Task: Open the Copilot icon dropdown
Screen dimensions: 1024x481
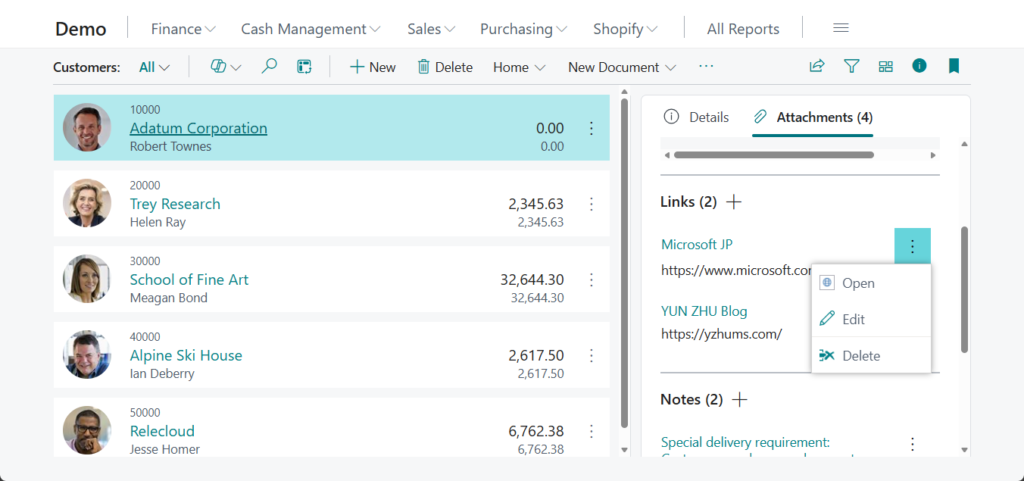Action: pos(226,67)
